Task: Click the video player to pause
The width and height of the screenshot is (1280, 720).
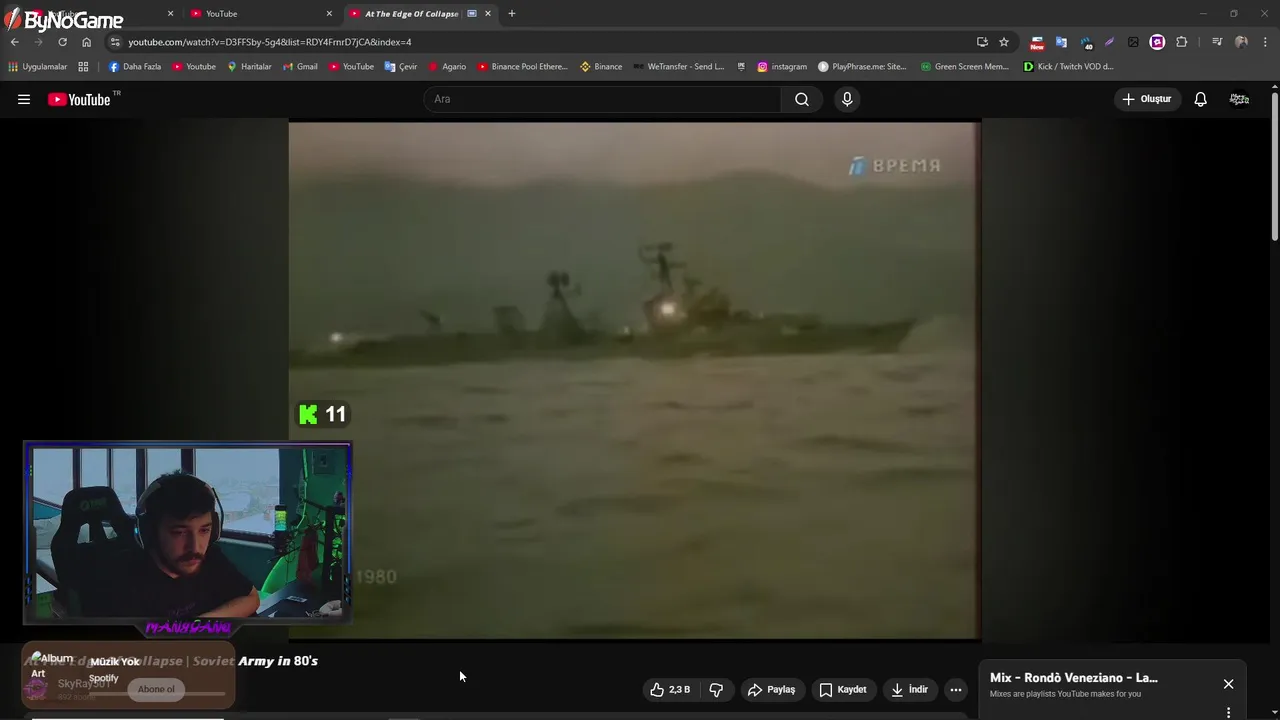Action: pos(634,380)
